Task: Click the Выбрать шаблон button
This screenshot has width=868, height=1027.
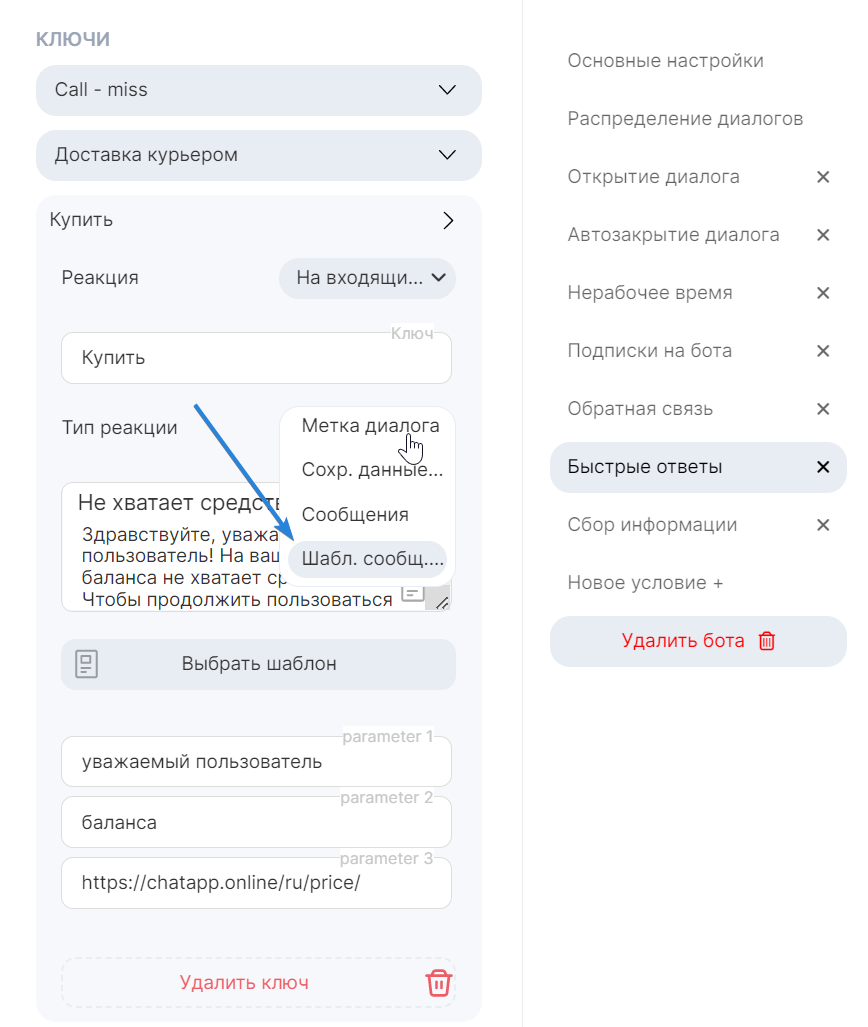Action: [258, 664]
